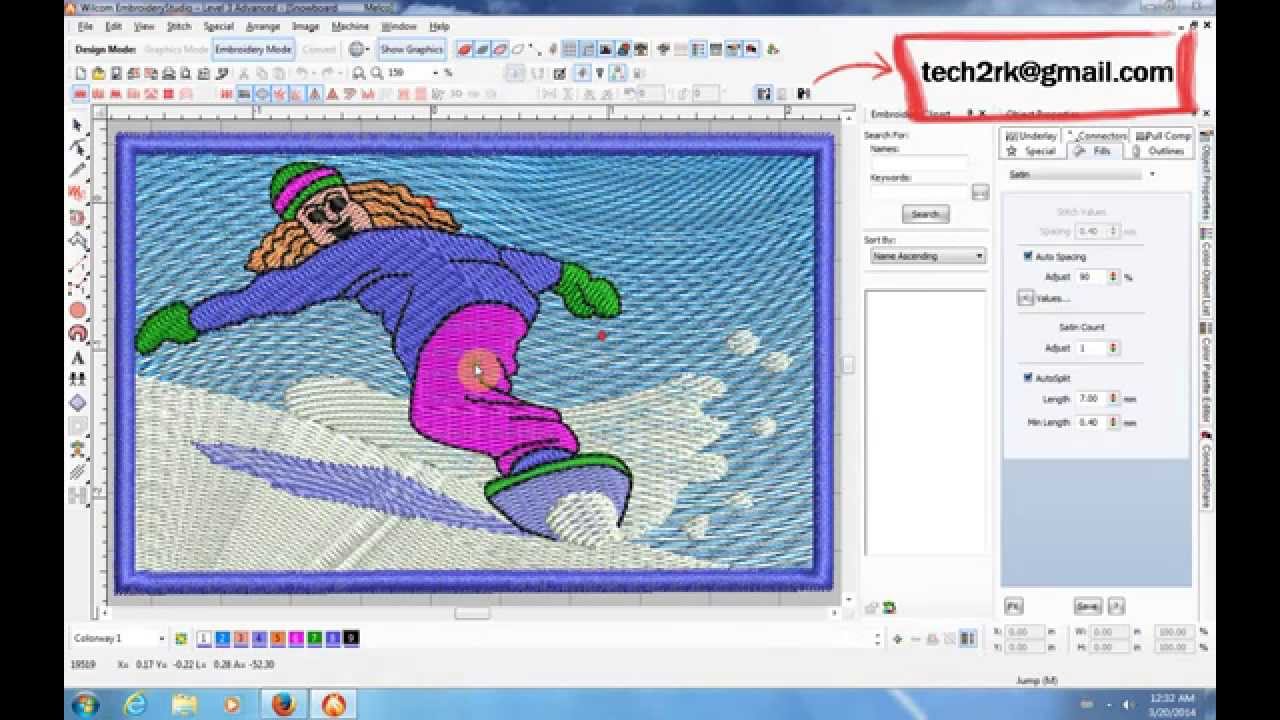Click the green refresh icon under list

[x=889, y=607]
